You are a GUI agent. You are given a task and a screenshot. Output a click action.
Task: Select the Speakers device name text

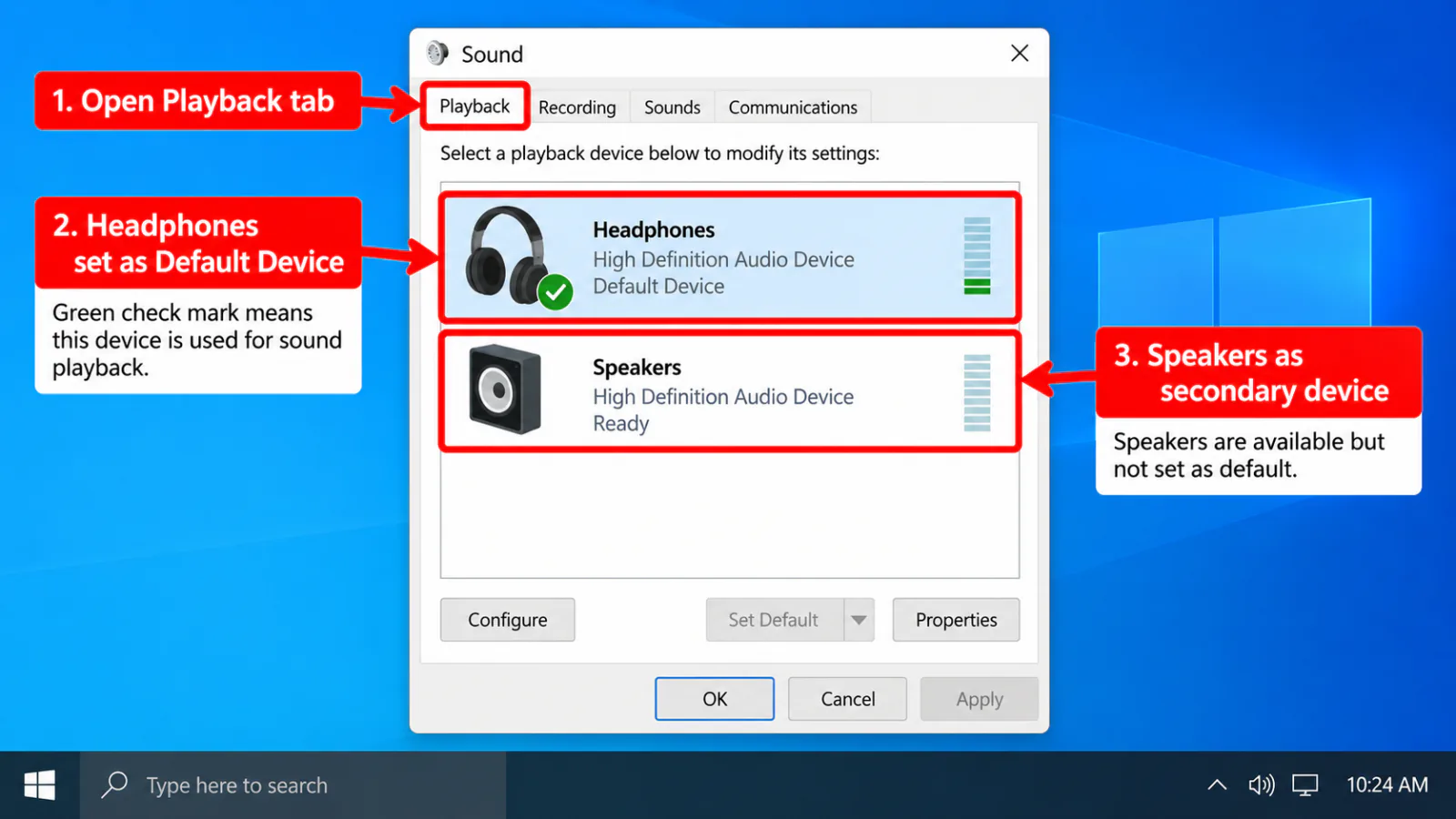[637, 368]
